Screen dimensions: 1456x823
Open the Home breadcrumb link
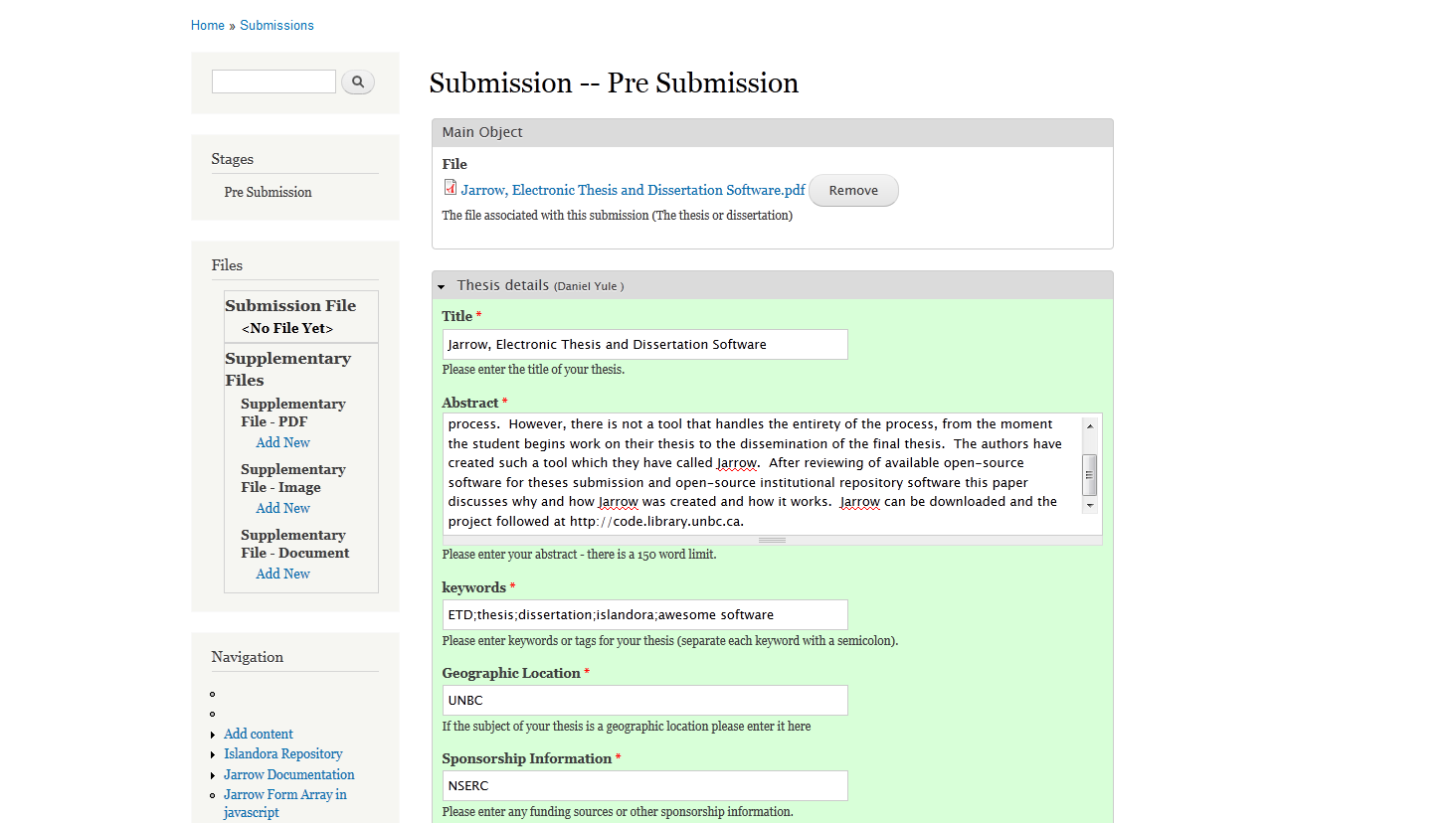point(208,25)
